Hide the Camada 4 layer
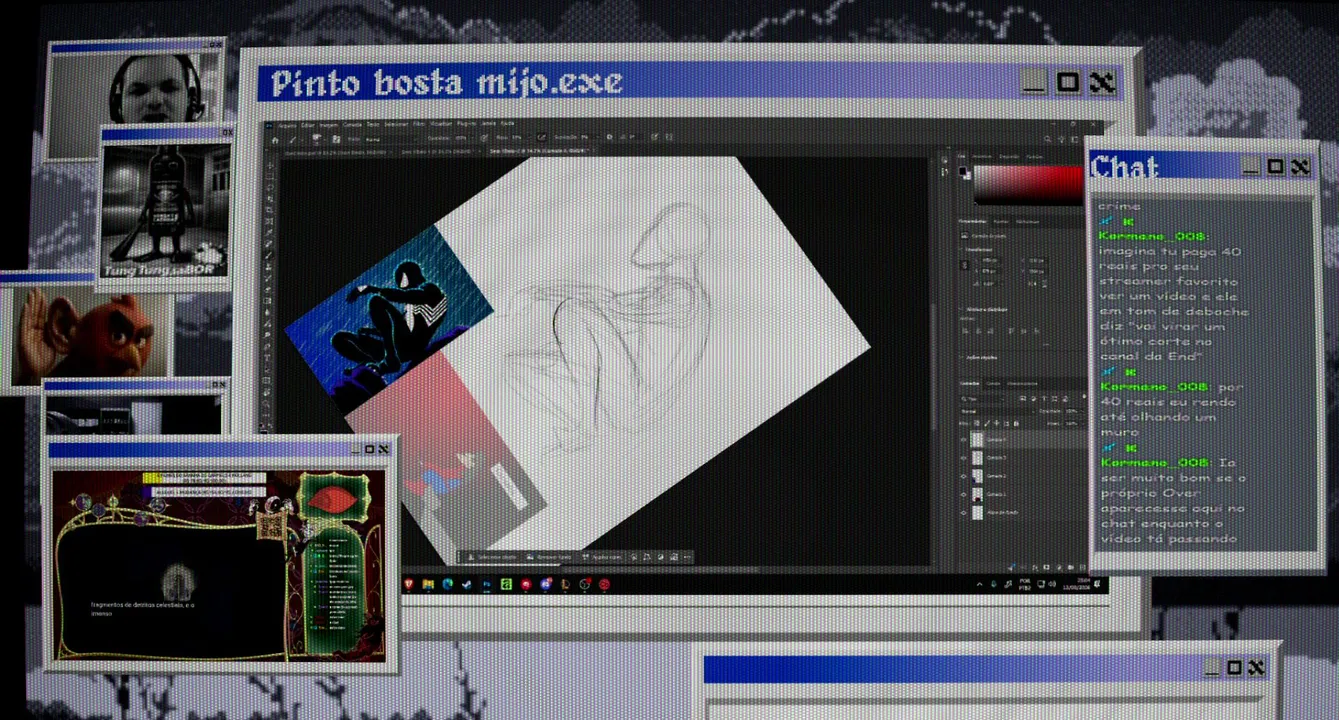This screenshot has width=1339, height=720. point(964,440)
